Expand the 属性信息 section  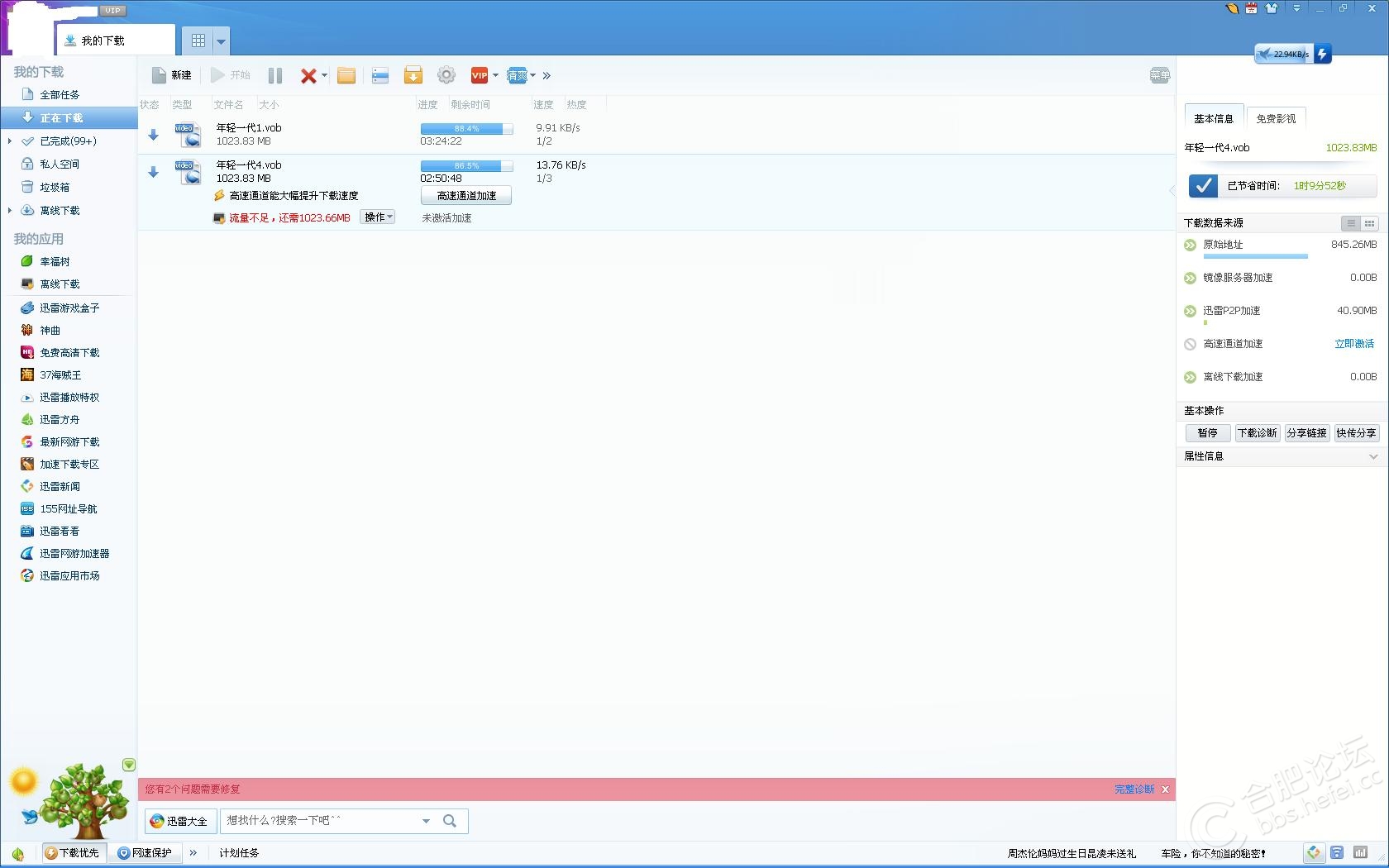[x=1373, y=456]
